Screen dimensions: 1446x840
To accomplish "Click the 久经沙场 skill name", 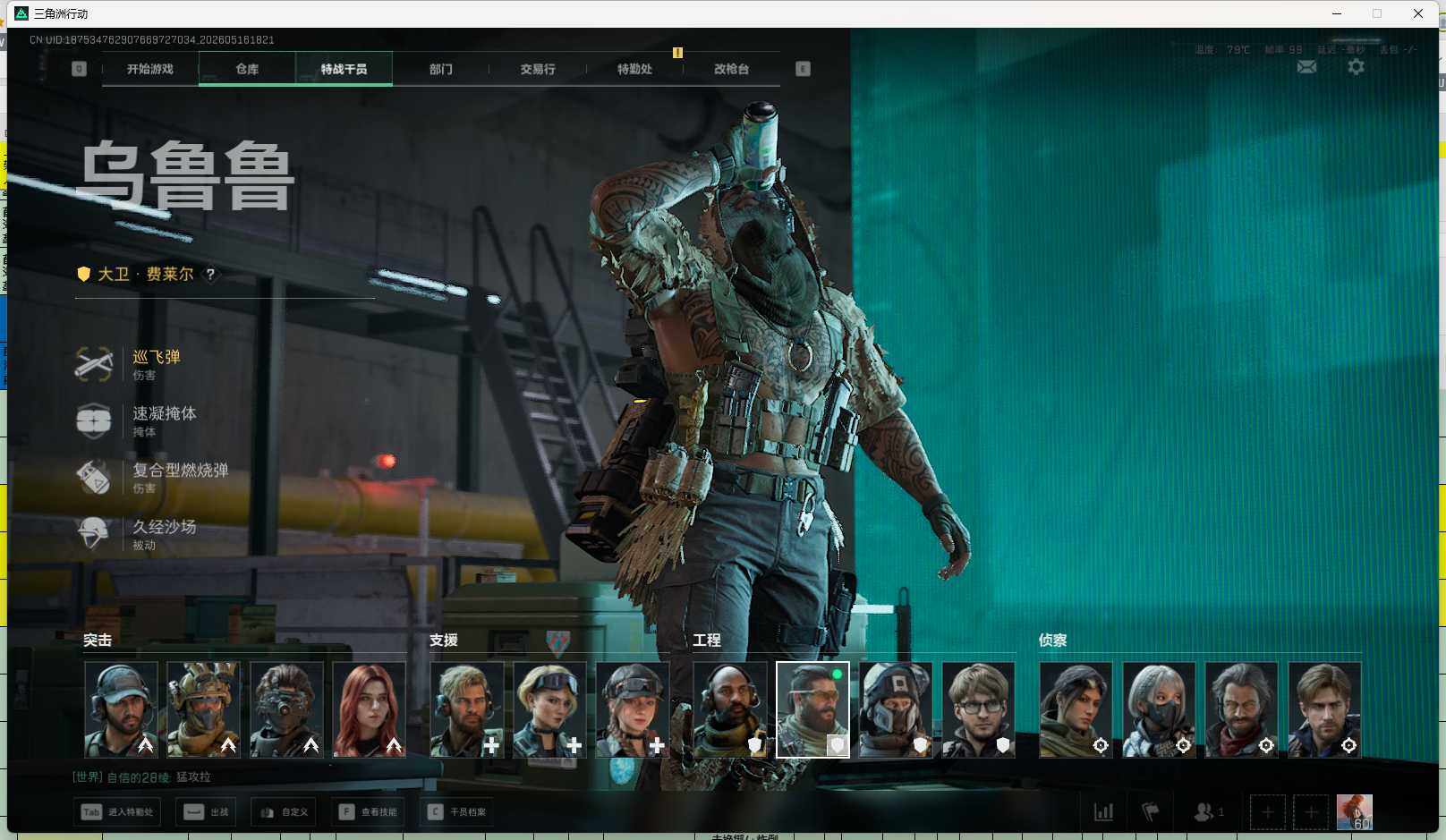I will pyautogui.click(x=165, y=526).
